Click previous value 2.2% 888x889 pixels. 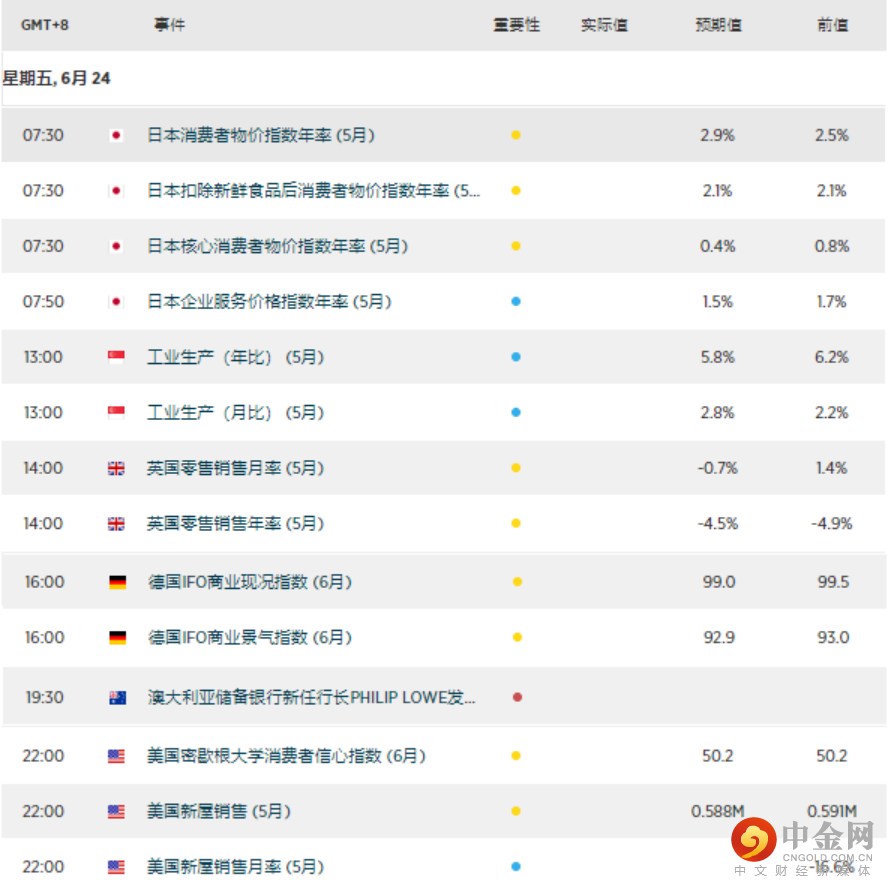[x=832, y=412]
